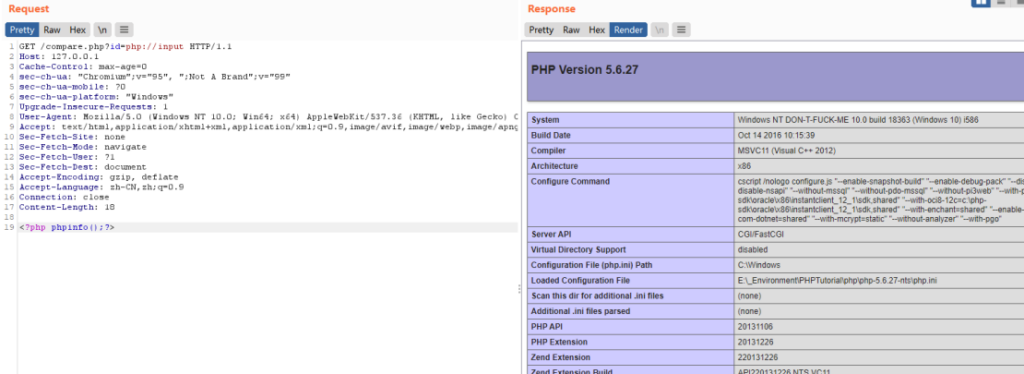Image resolution: width=1024 pixels, height=374 pixels.
Task: Click the System label cell
Action: [x=631, y=120]
